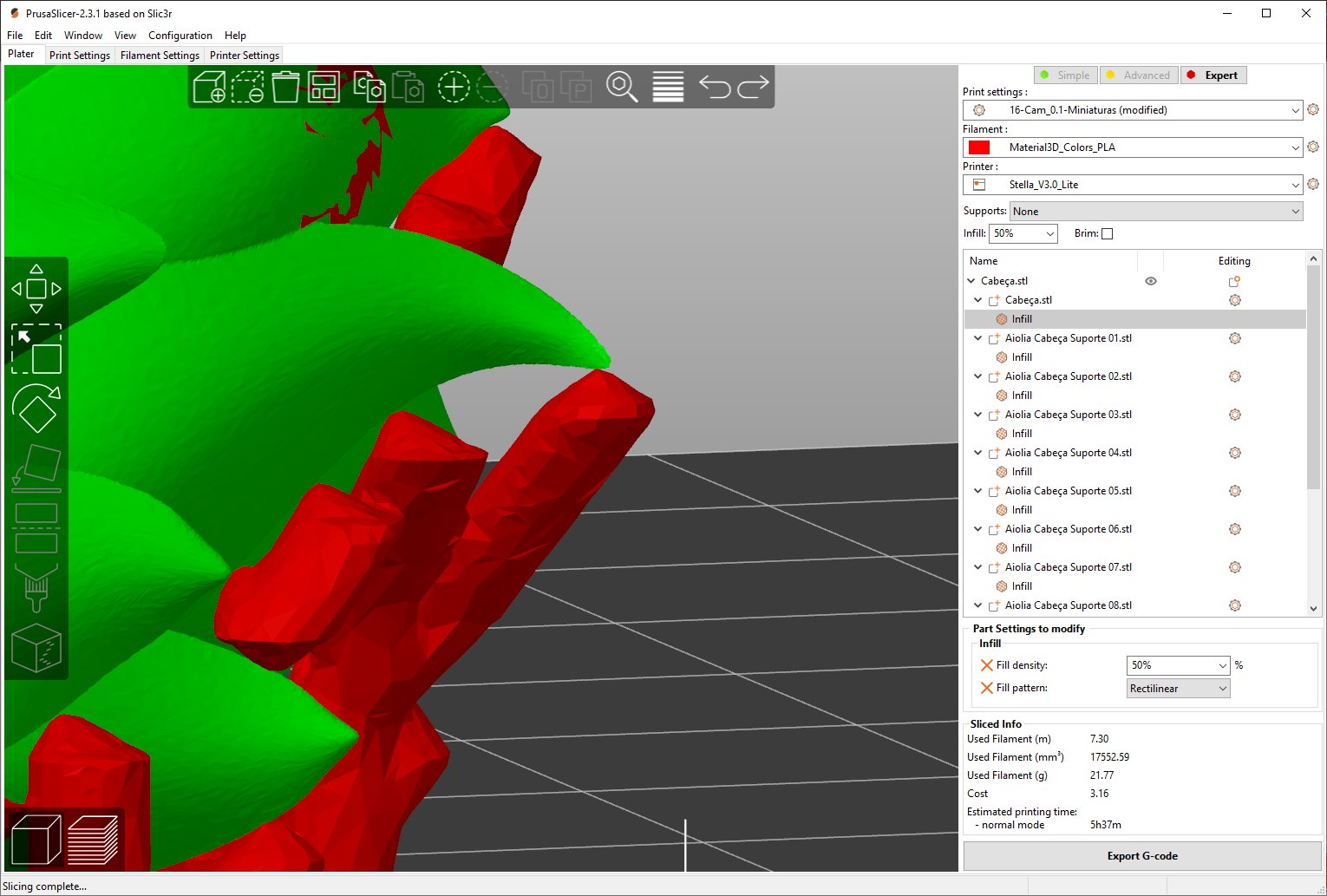Enable the Brim checkbox

point(1107,233)
